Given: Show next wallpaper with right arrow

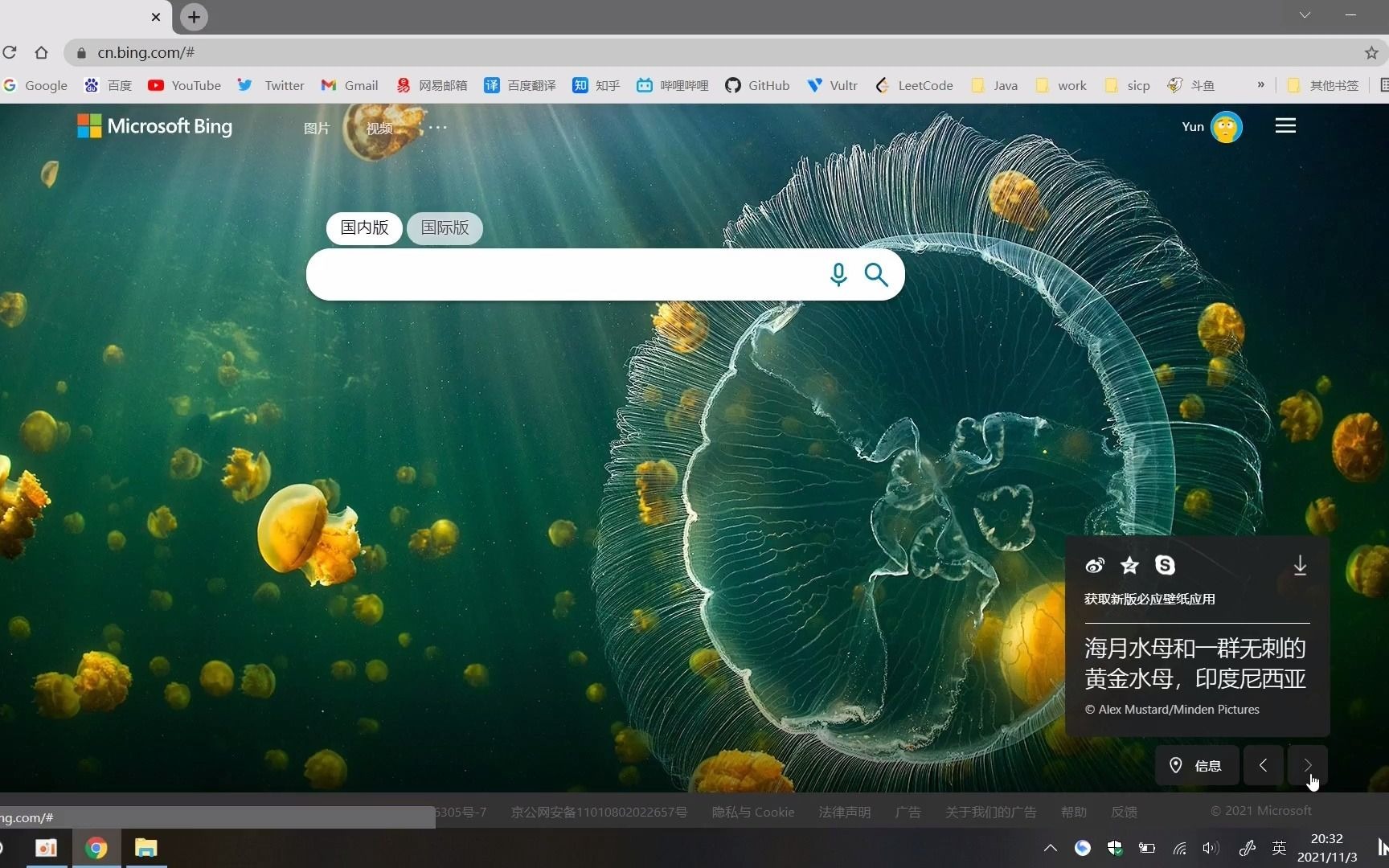Looking at the screenshot, I should [1308, 765].
